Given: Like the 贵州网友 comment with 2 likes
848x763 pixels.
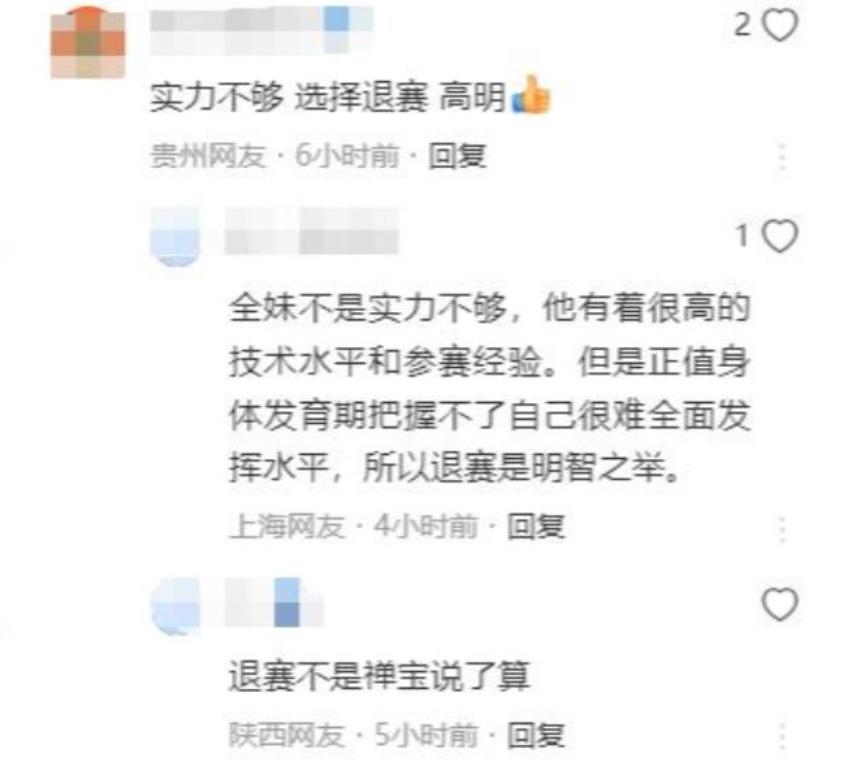Looking at the screenshot, I should [780, 25].
